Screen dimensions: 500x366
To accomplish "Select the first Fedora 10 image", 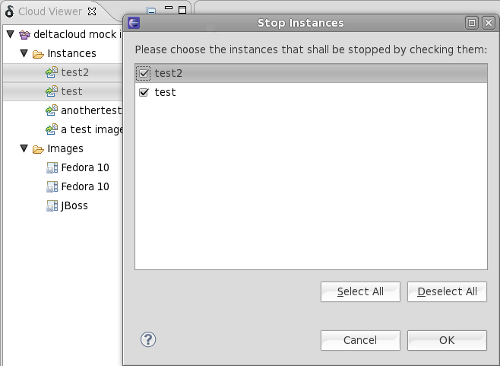I will pos(85,167).
